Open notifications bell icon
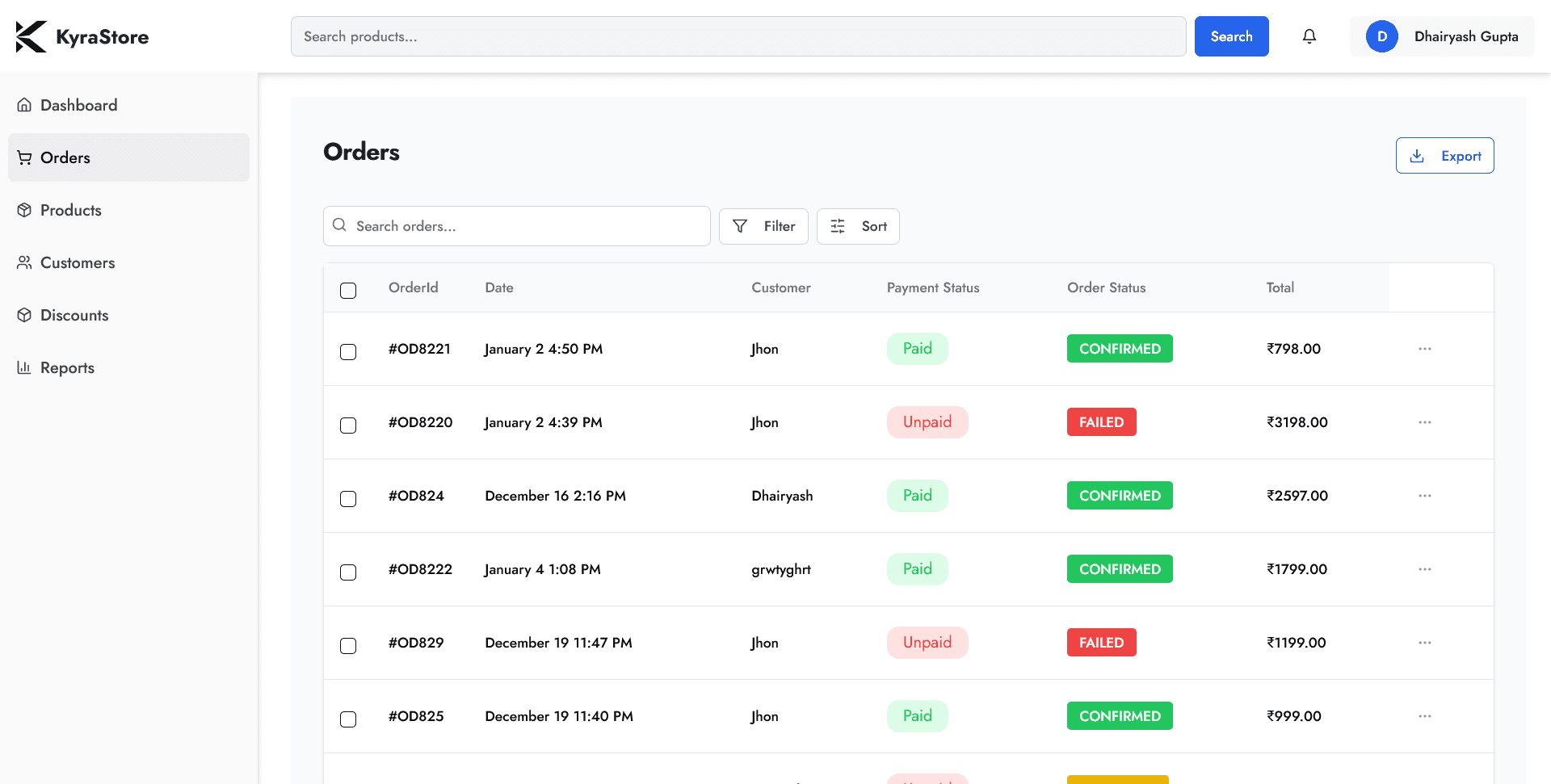The image size is (1551, 784). tap(1309, 36)
